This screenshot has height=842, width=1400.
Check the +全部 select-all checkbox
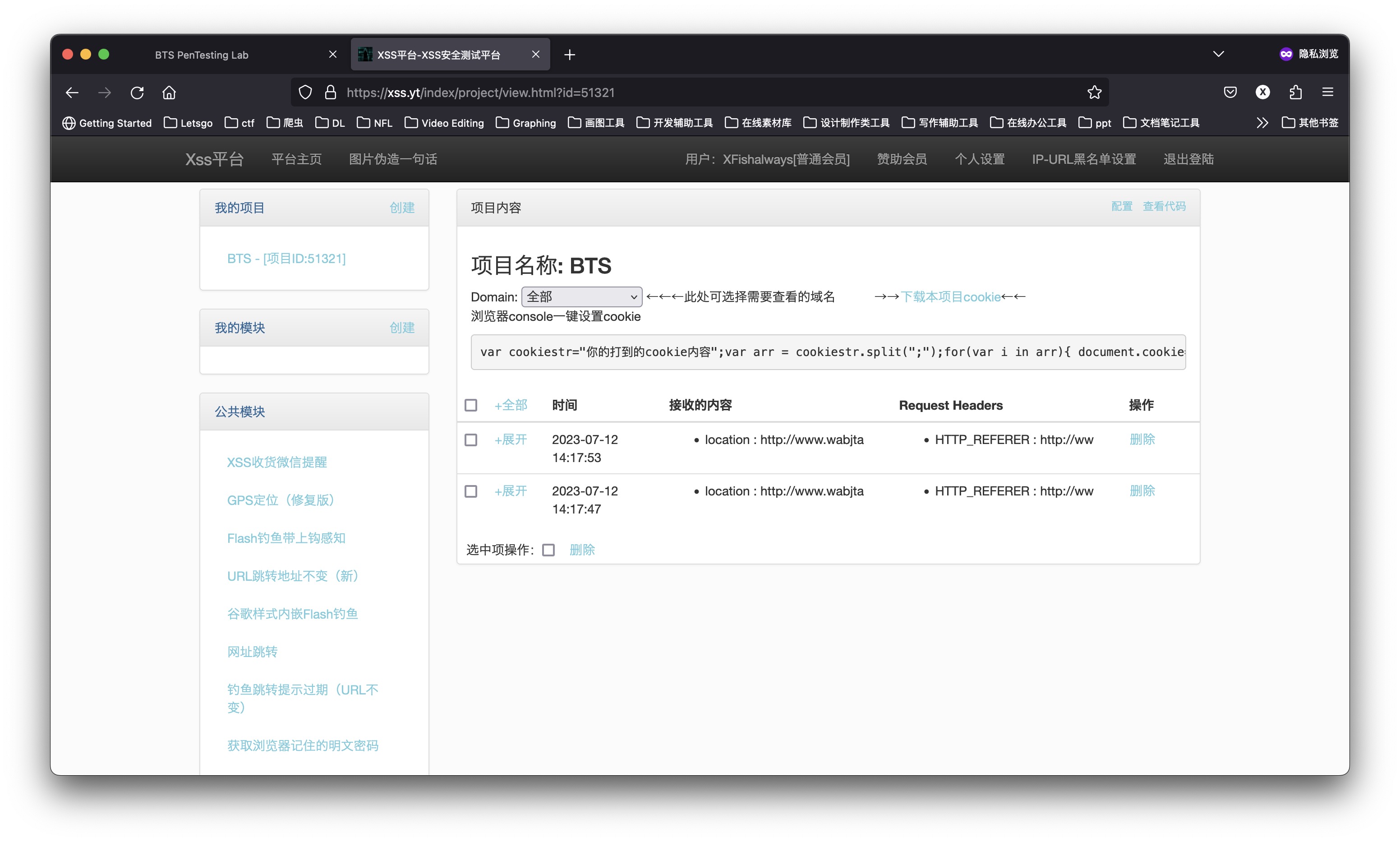click(x=471, y=405)
